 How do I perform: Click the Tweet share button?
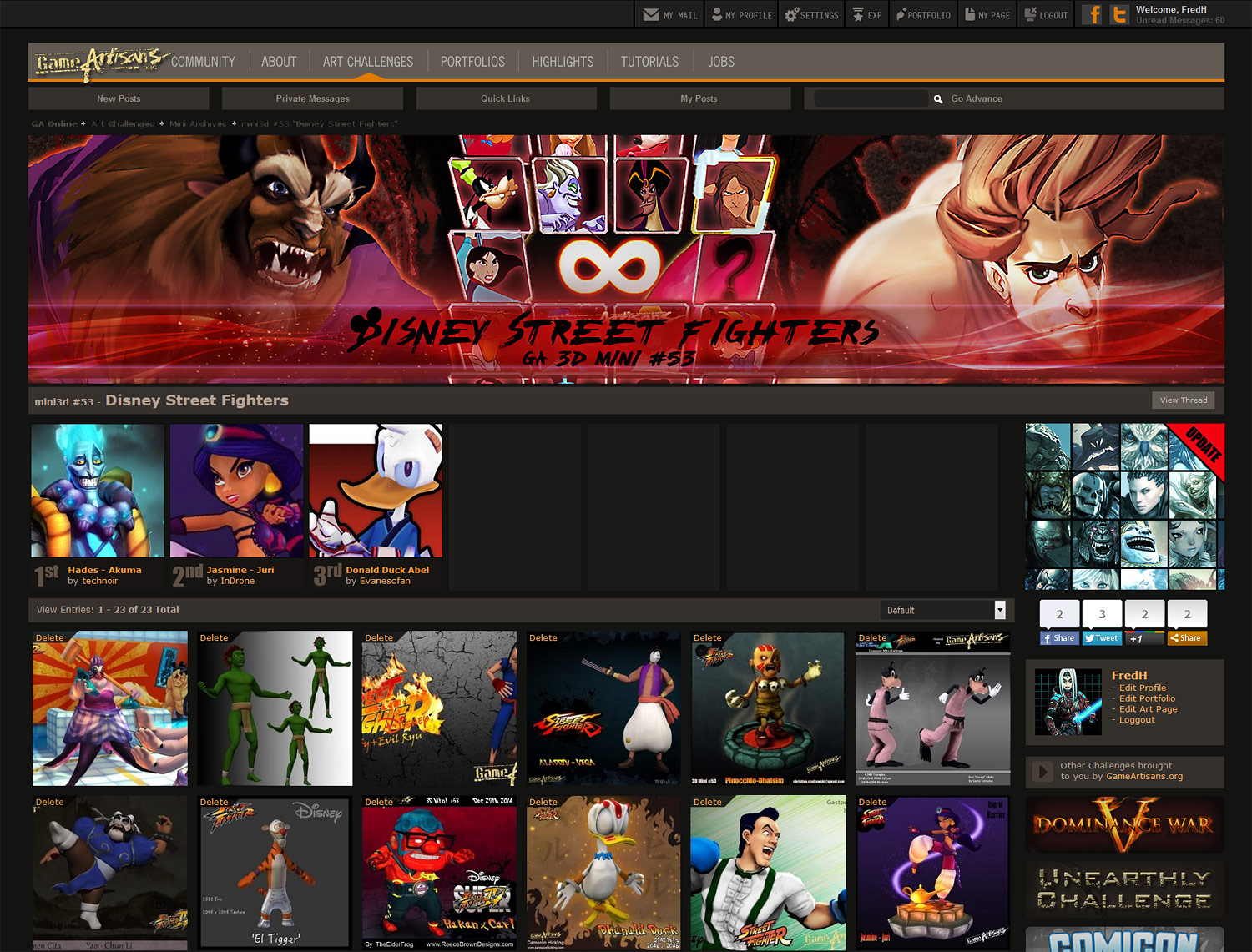click(x=1101, y=638)
